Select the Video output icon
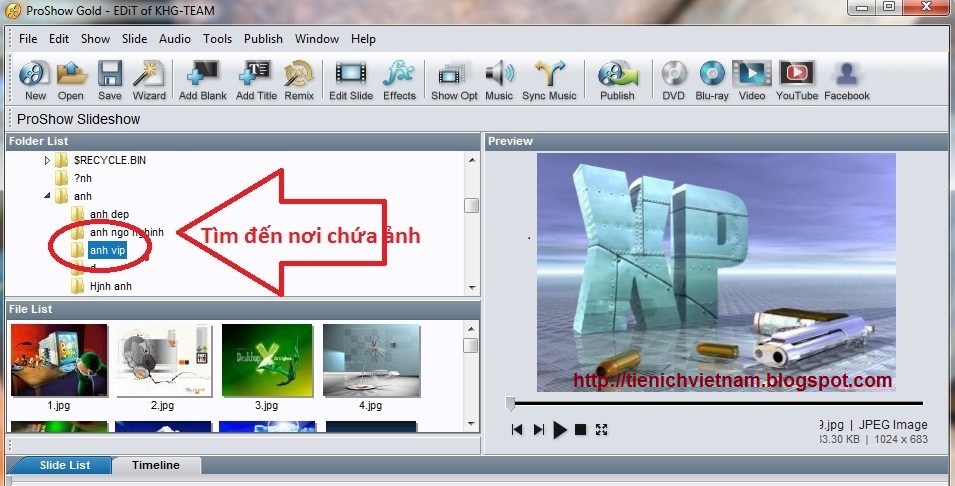955x486 pixels. click(752, 80)
